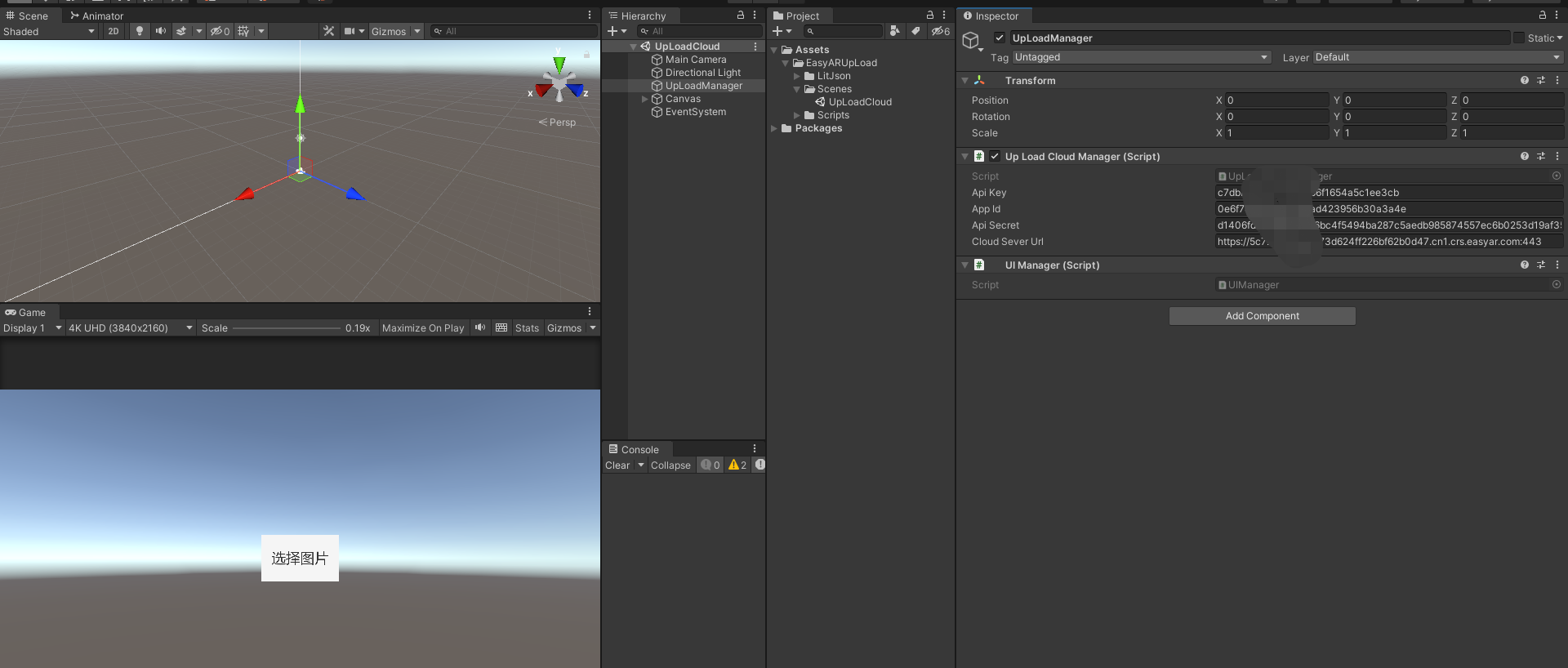This screenshot has width=1568, height=668.
Task: Click the Add Component button
Action: coord(1262,315)
